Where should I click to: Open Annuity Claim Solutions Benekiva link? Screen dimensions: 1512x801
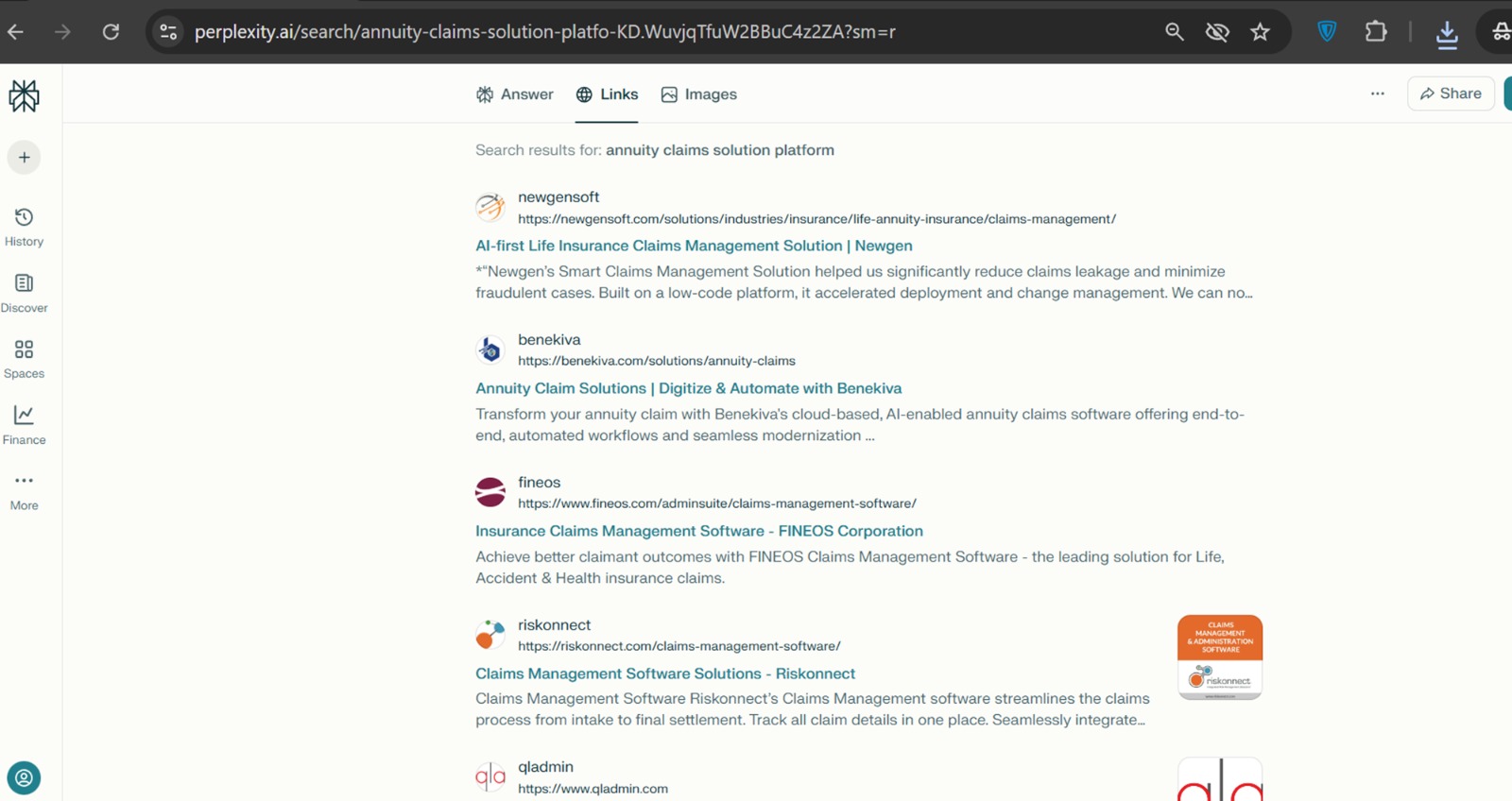(688, 388)
